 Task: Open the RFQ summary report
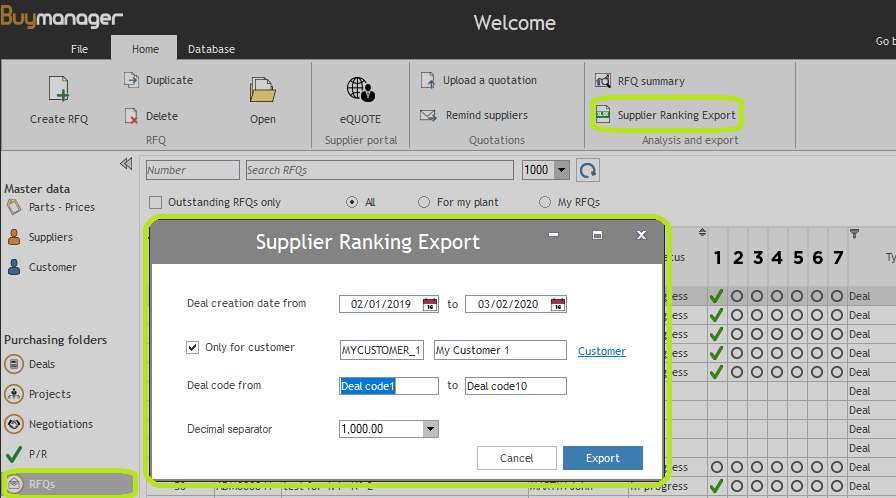pyautogui.click(x=602, y=81)
